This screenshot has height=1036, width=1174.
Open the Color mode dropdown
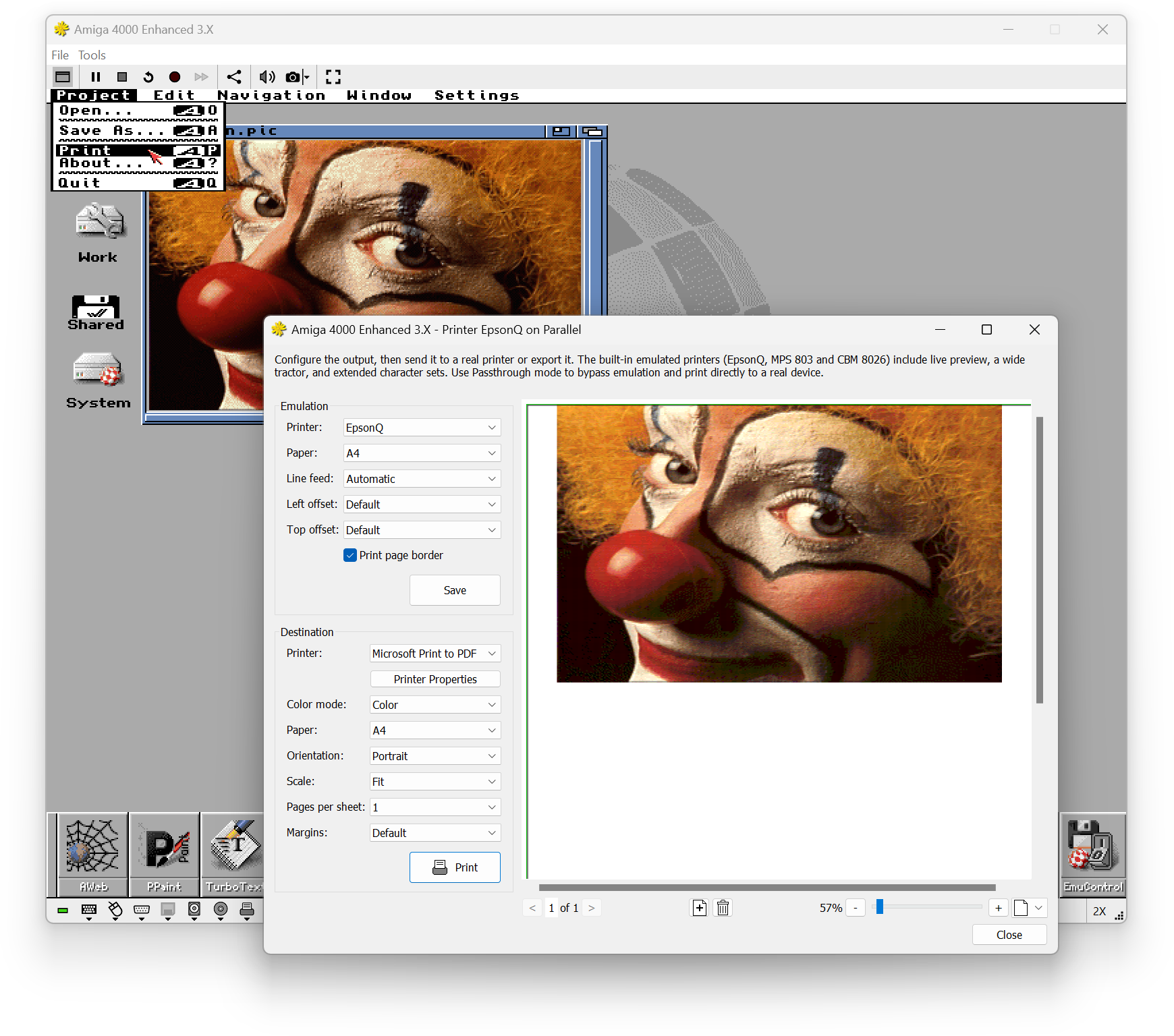435,705
